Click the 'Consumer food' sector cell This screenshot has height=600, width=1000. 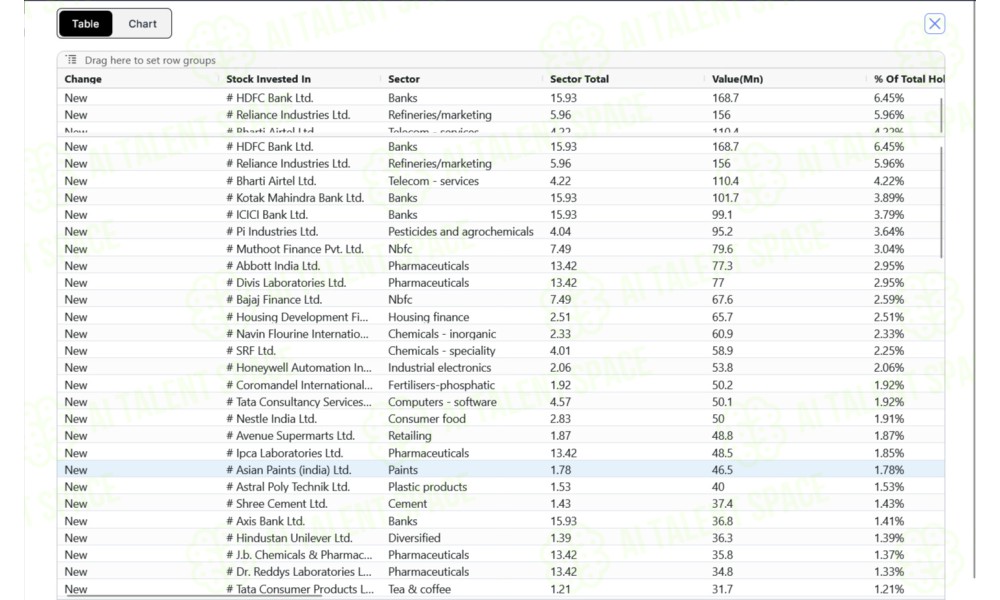pos(427,419)
